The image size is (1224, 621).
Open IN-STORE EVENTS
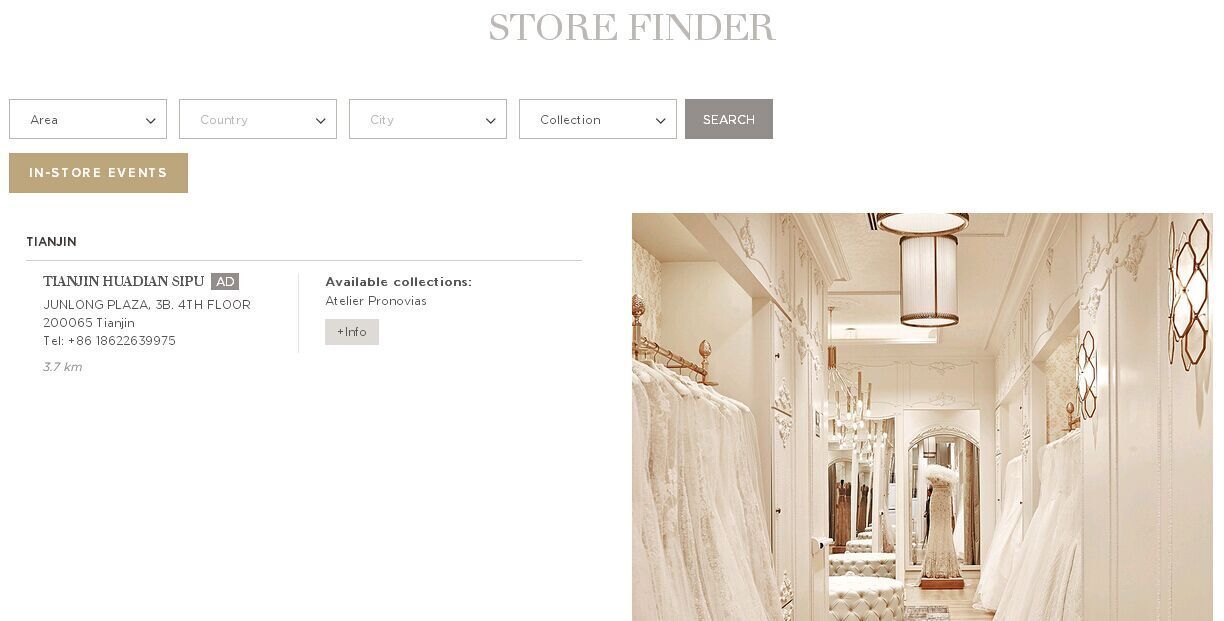point(98,173)
